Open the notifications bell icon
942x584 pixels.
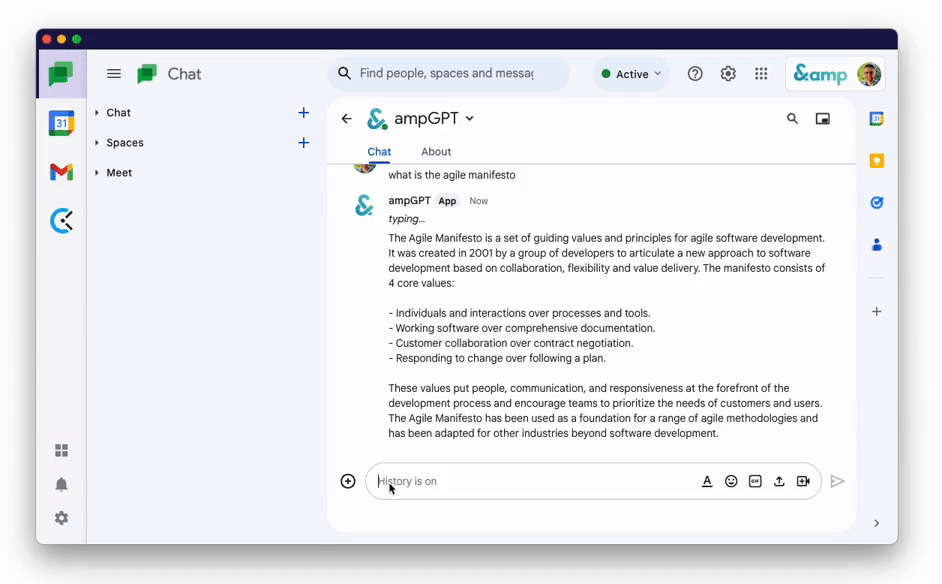(x=61, y=484)
